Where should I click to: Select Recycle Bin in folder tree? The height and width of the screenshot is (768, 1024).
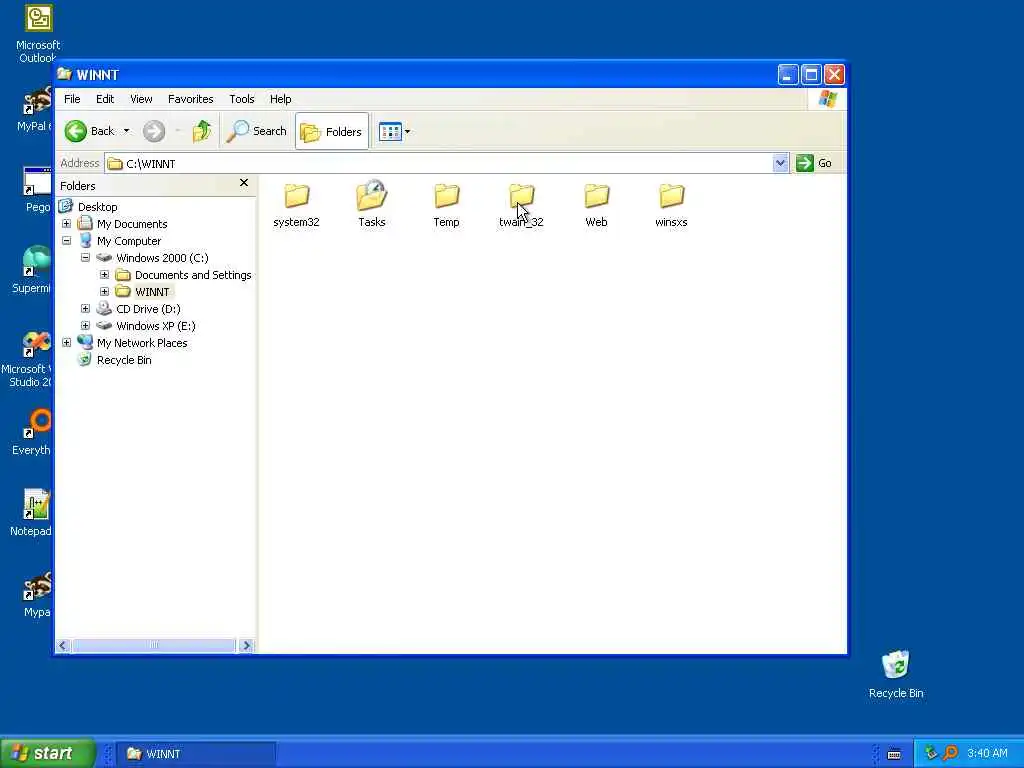click(x=124, y=360)
